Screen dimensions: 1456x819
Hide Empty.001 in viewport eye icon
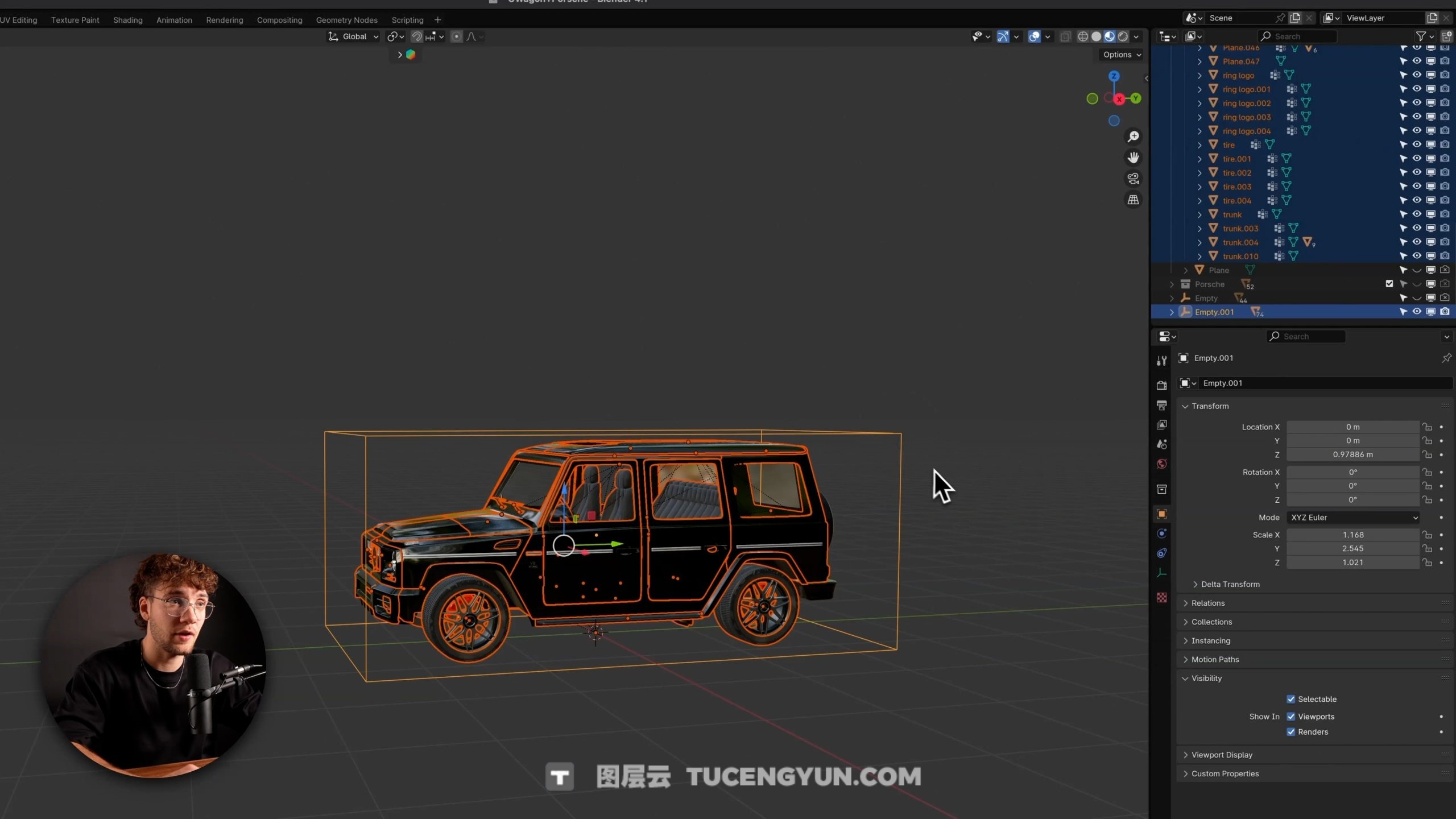click(x=1417, y=312)
